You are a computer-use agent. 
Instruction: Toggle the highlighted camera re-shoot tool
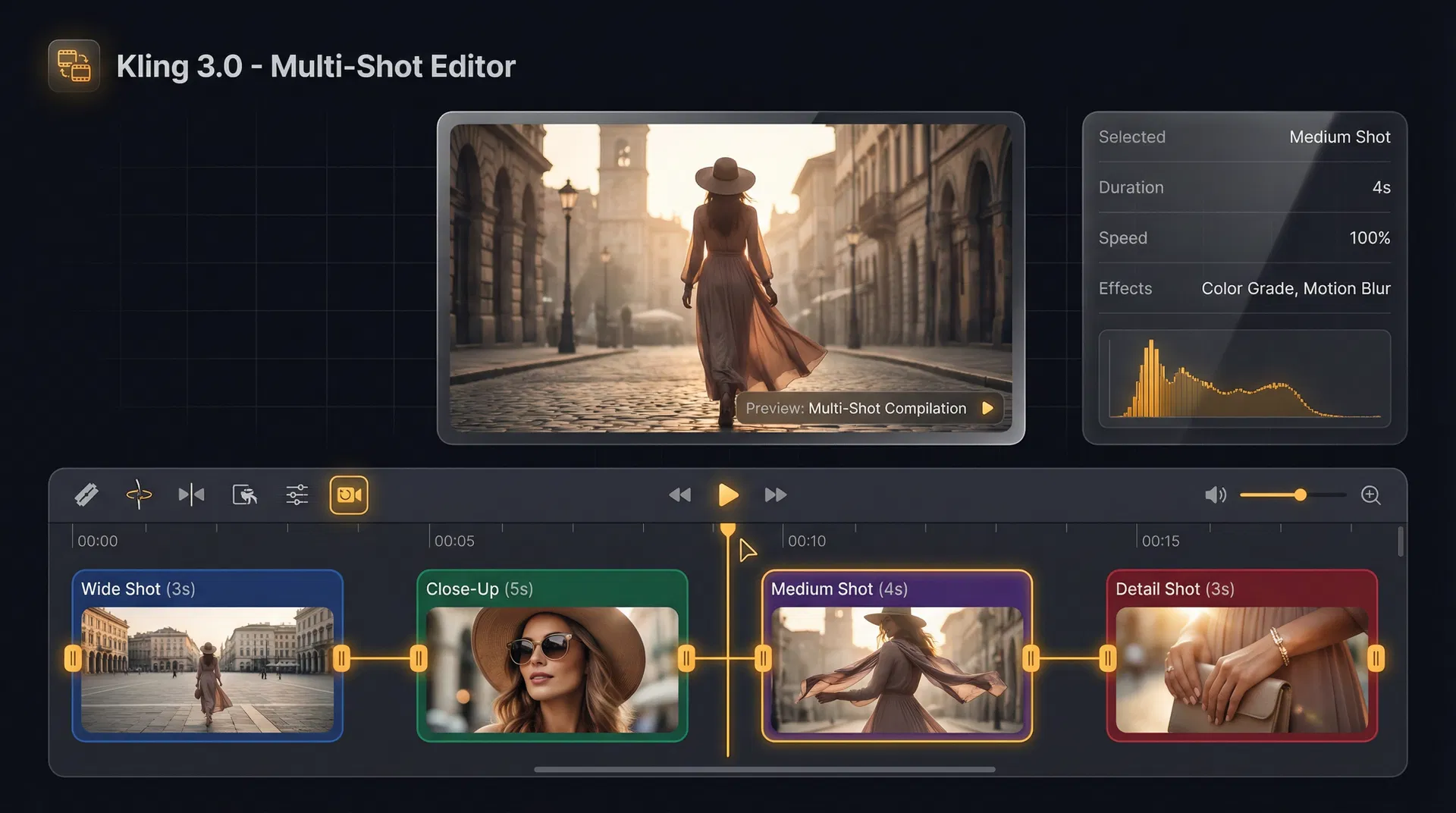pyautogui.click(x=349, y=495)
